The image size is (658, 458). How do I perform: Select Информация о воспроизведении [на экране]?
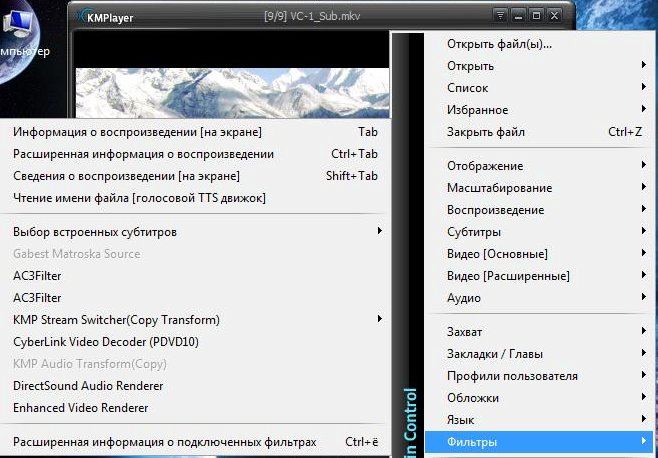(x=195, y=132)
